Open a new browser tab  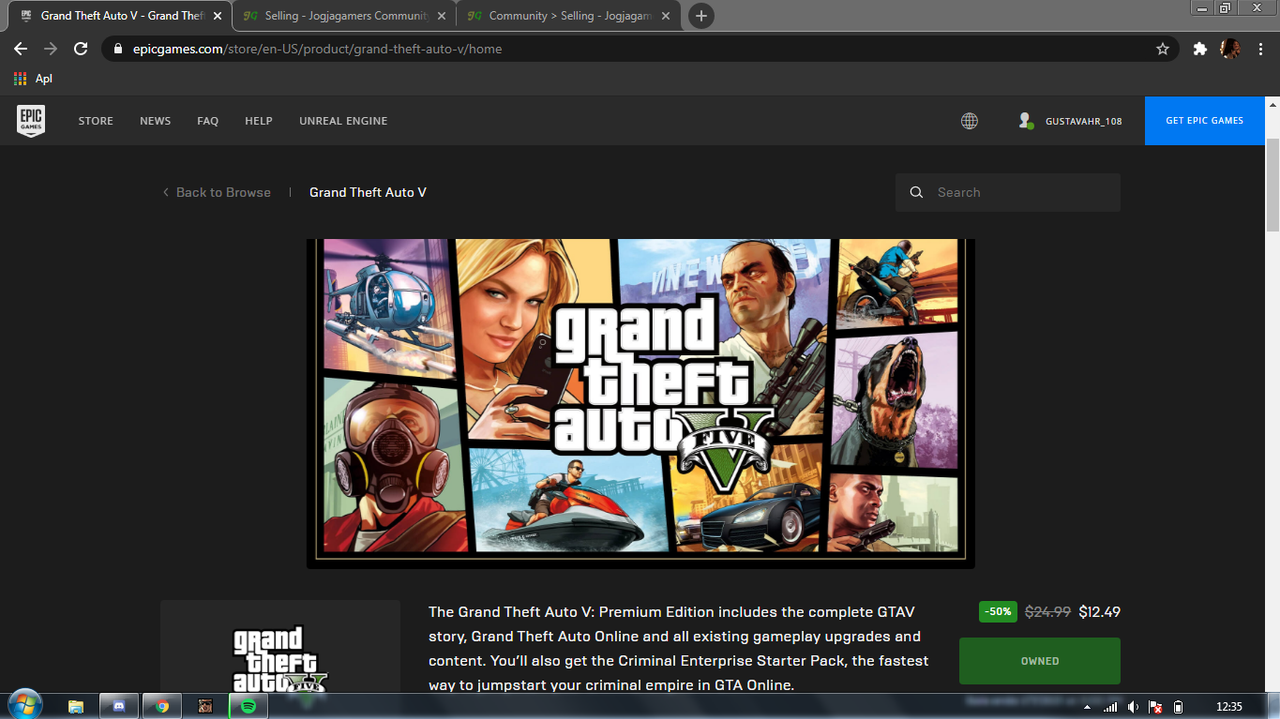point(701,16)
